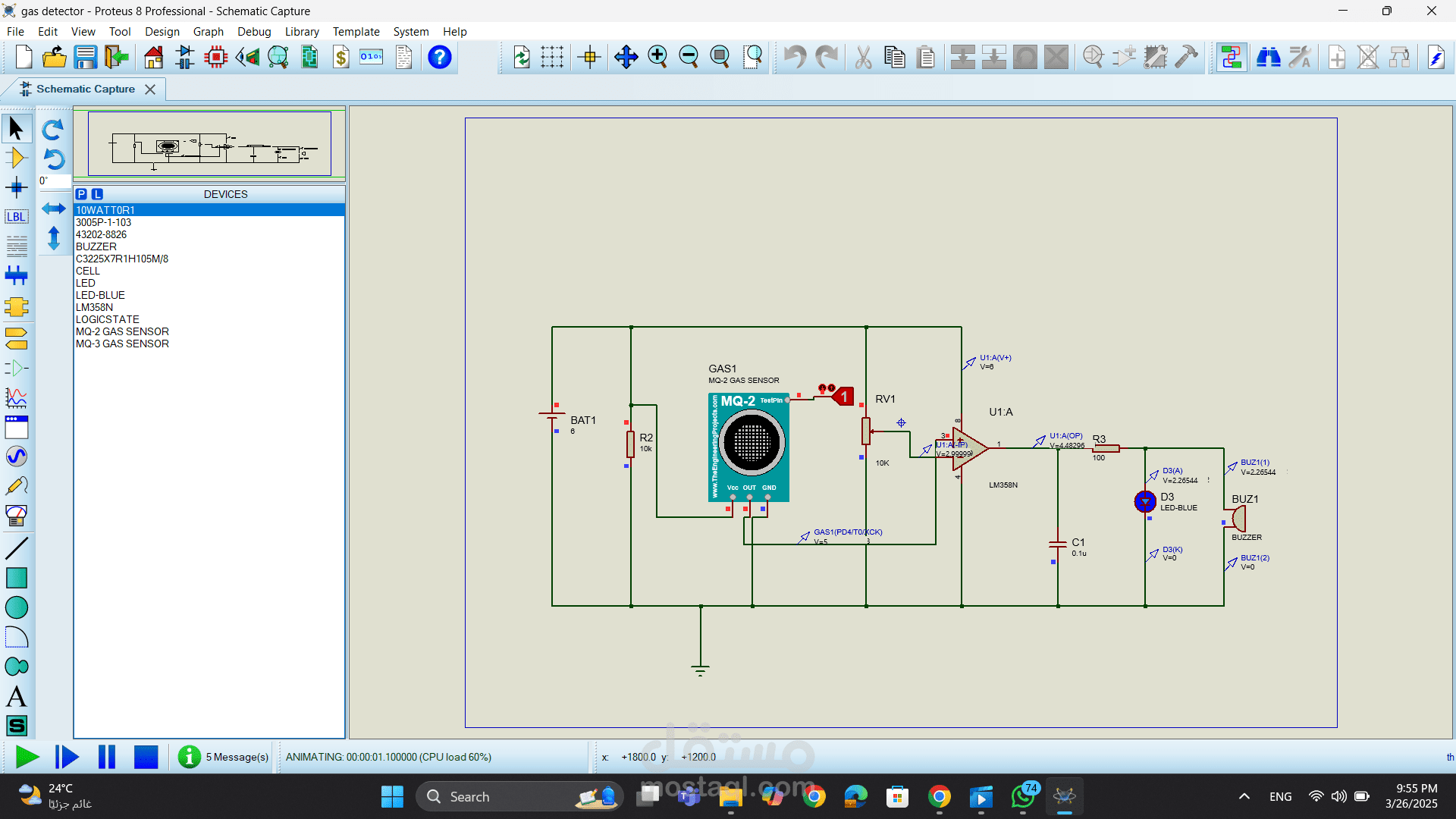Select the Junction dot mode tool
Image resolution: width=1456 pixels, height=819 pixels.
tap(16, 187)
